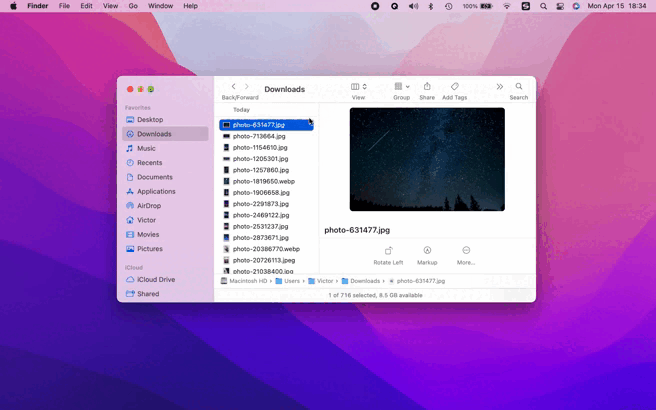
Task: Click the starry sky preview image
Action: click(427, 159)
